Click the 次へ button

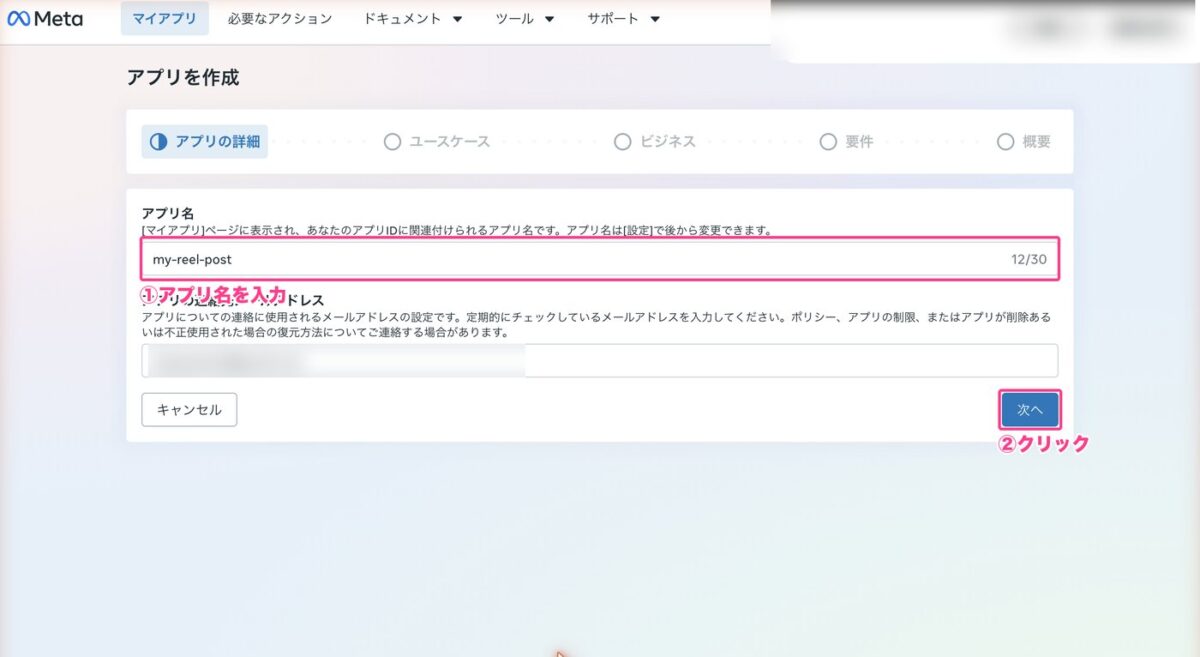point(1030,410)
